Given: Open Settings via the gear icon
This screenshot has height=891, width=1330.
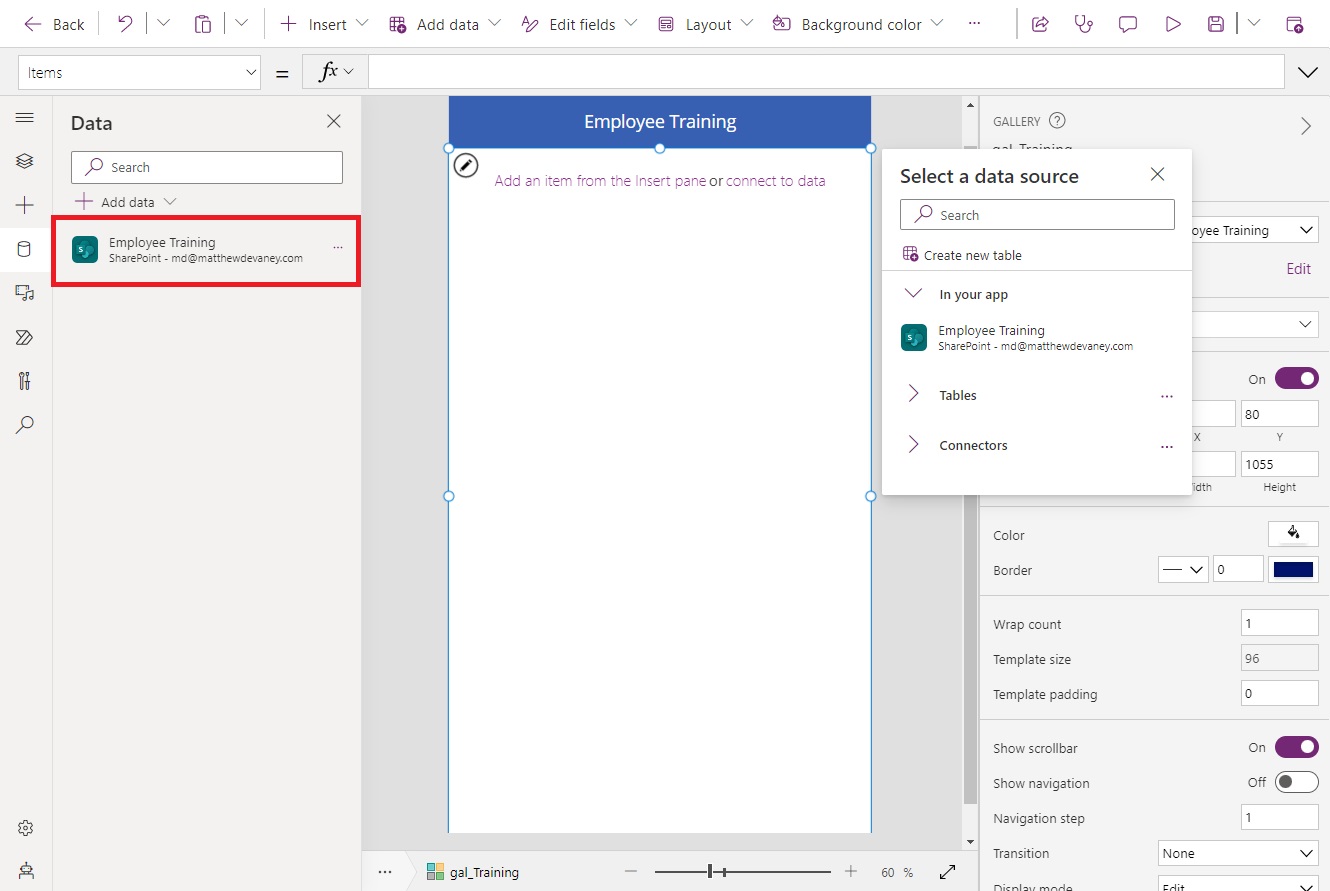Looking at the screenshot, I should point(25,827).
